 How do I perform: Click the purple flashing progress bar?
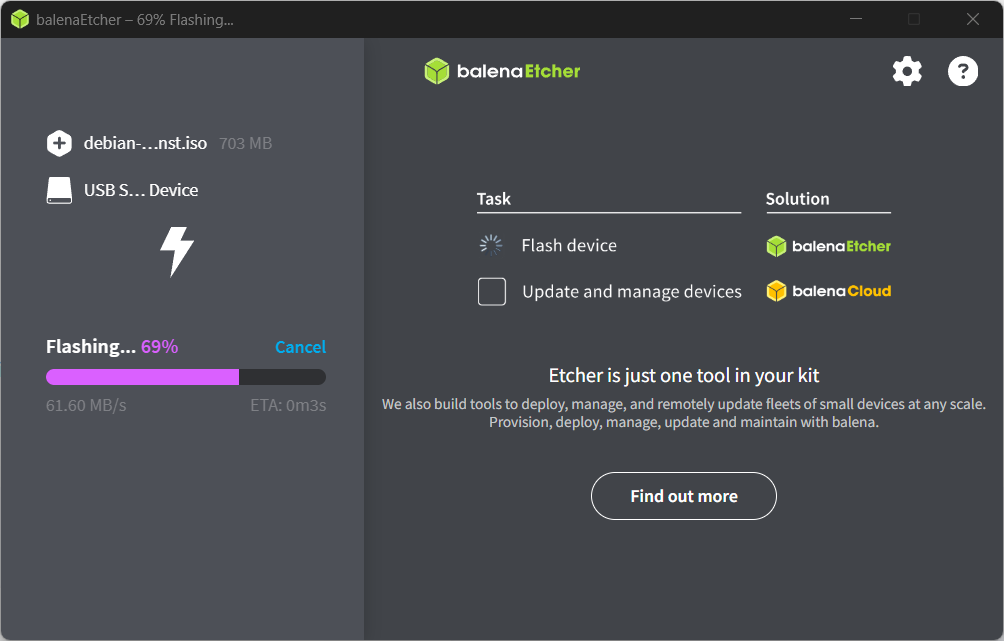click(186, 377)
